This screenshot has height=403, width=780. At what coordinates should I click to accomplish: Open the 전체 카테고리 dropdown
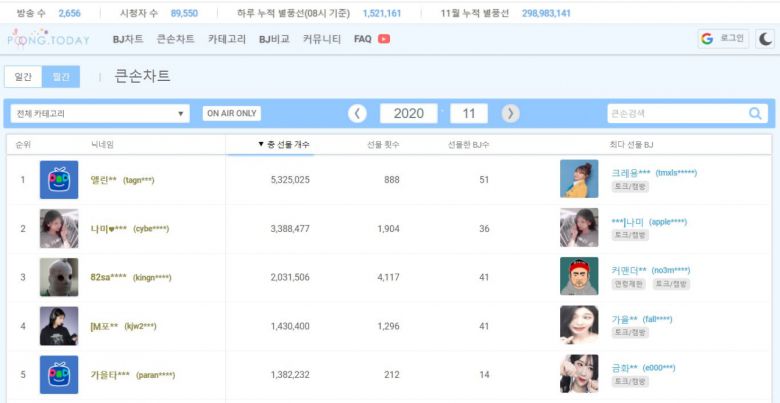100,114
